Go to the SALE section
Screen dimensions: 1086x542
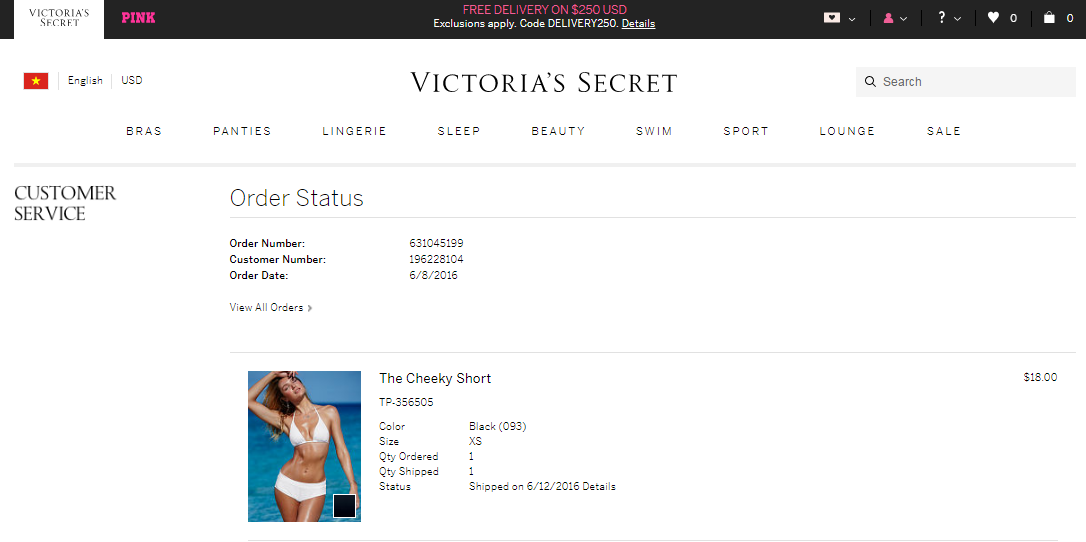point(944,131)
